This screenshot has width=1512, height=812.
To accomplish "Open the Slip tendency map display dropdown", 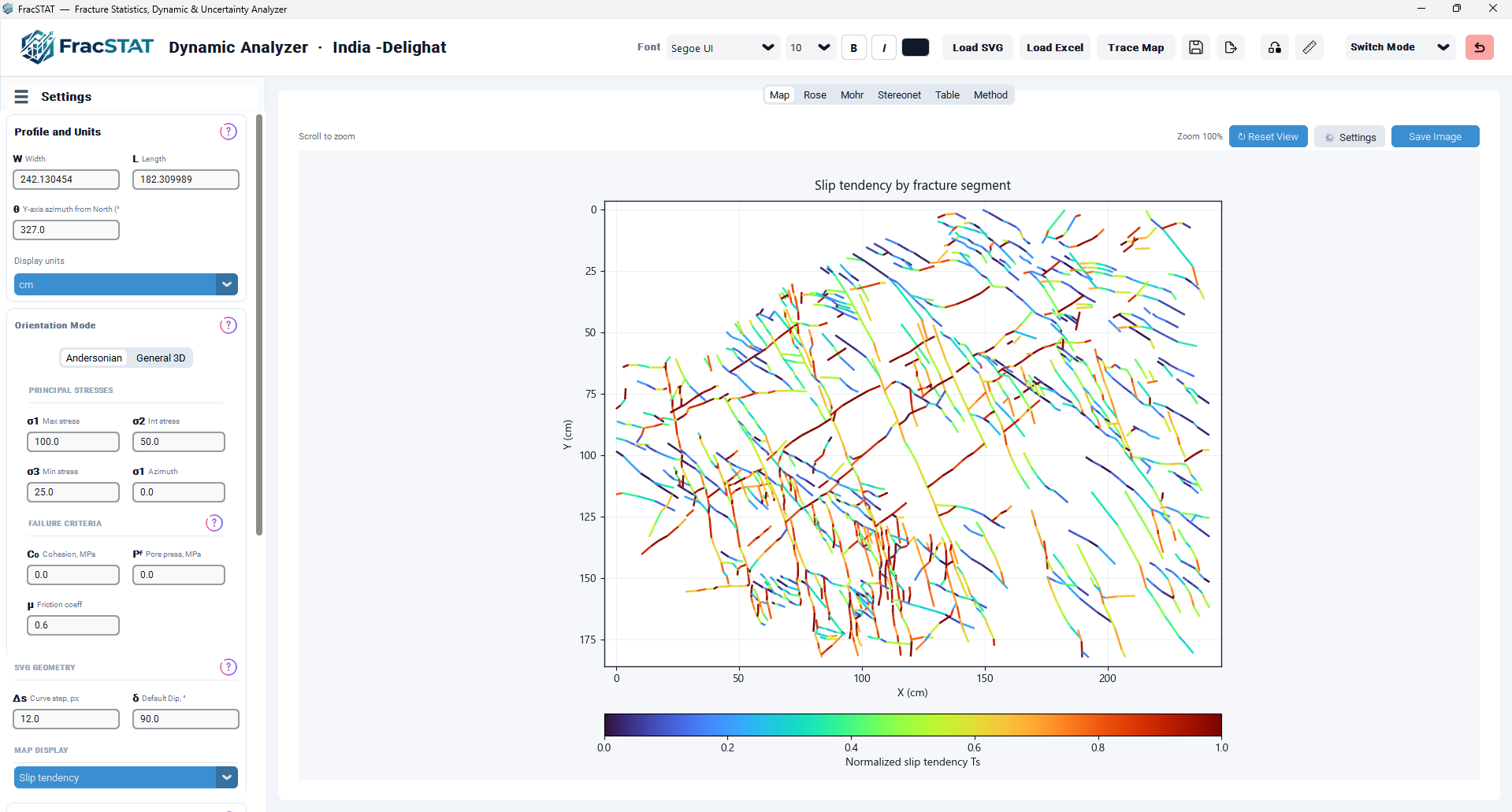I will 126,777.
